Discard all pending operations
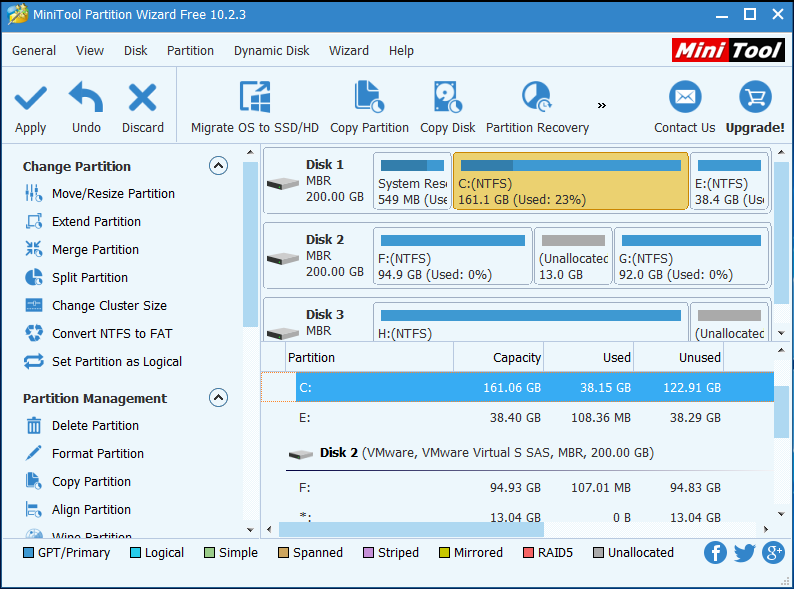 pyautogui.click(x=143, y=108)
